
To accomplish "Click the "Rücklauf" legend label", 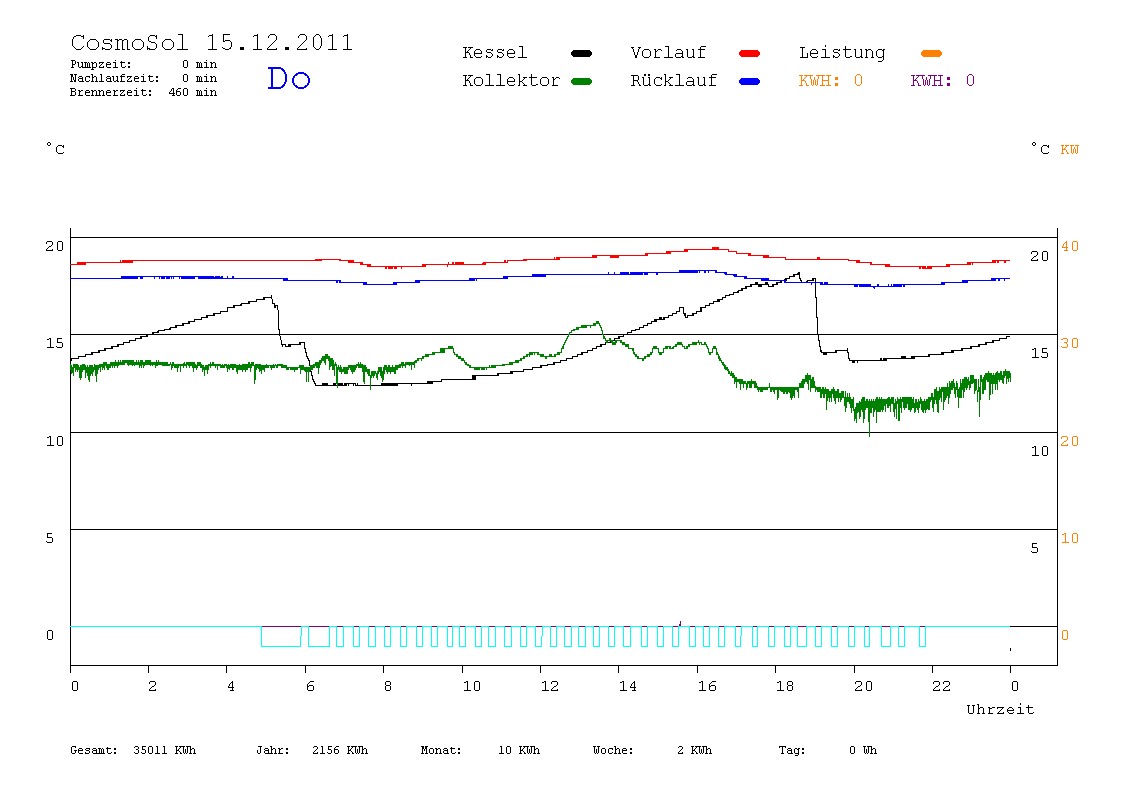I will (674, 81).
